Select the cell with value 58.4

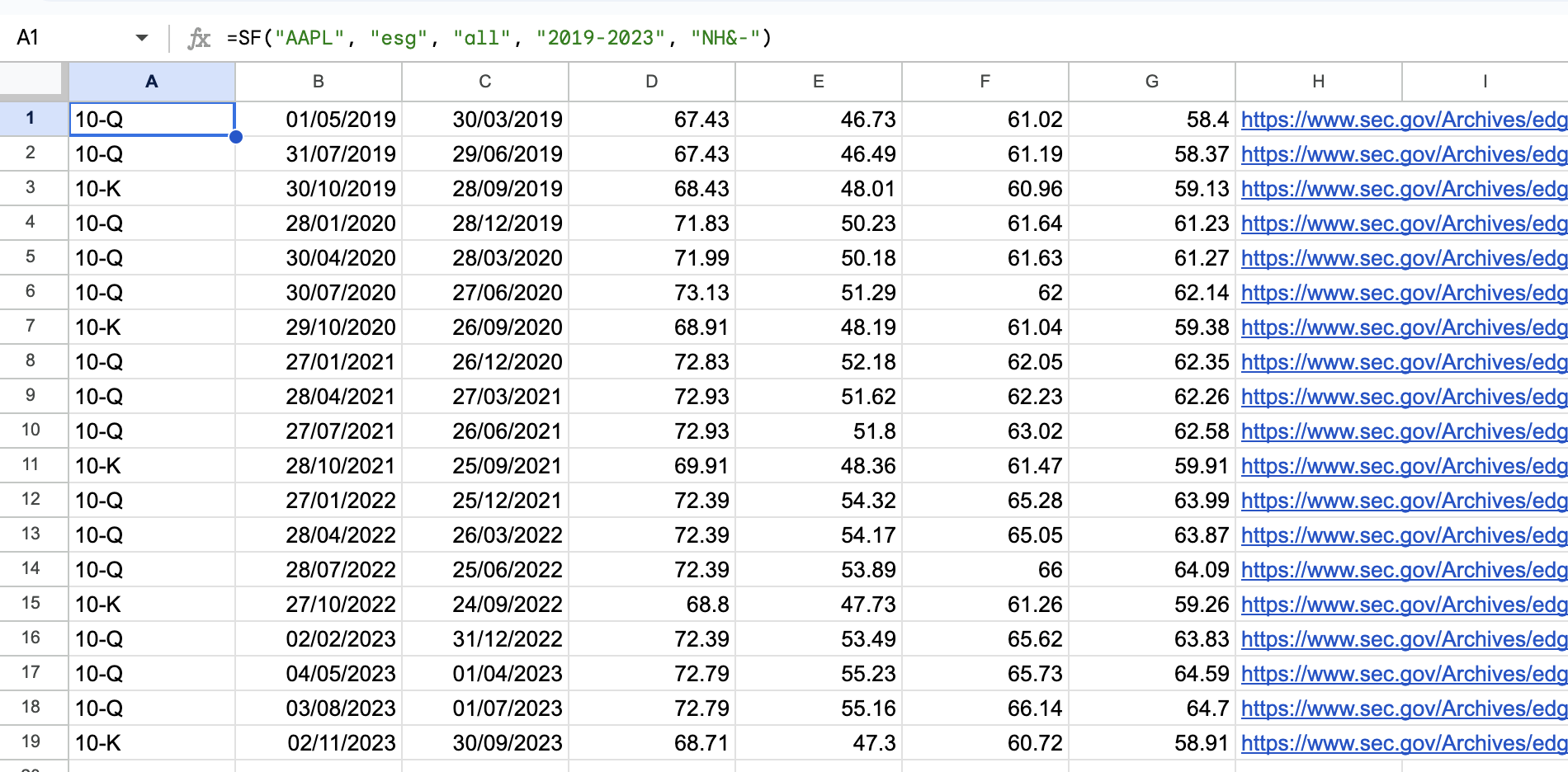tap(1152, 119)
